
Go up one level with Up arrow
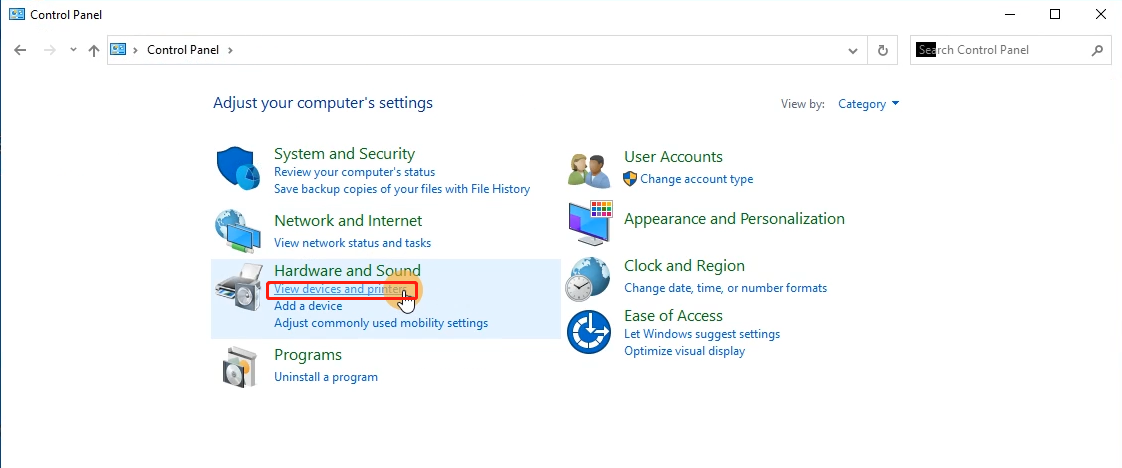point(94,50)
